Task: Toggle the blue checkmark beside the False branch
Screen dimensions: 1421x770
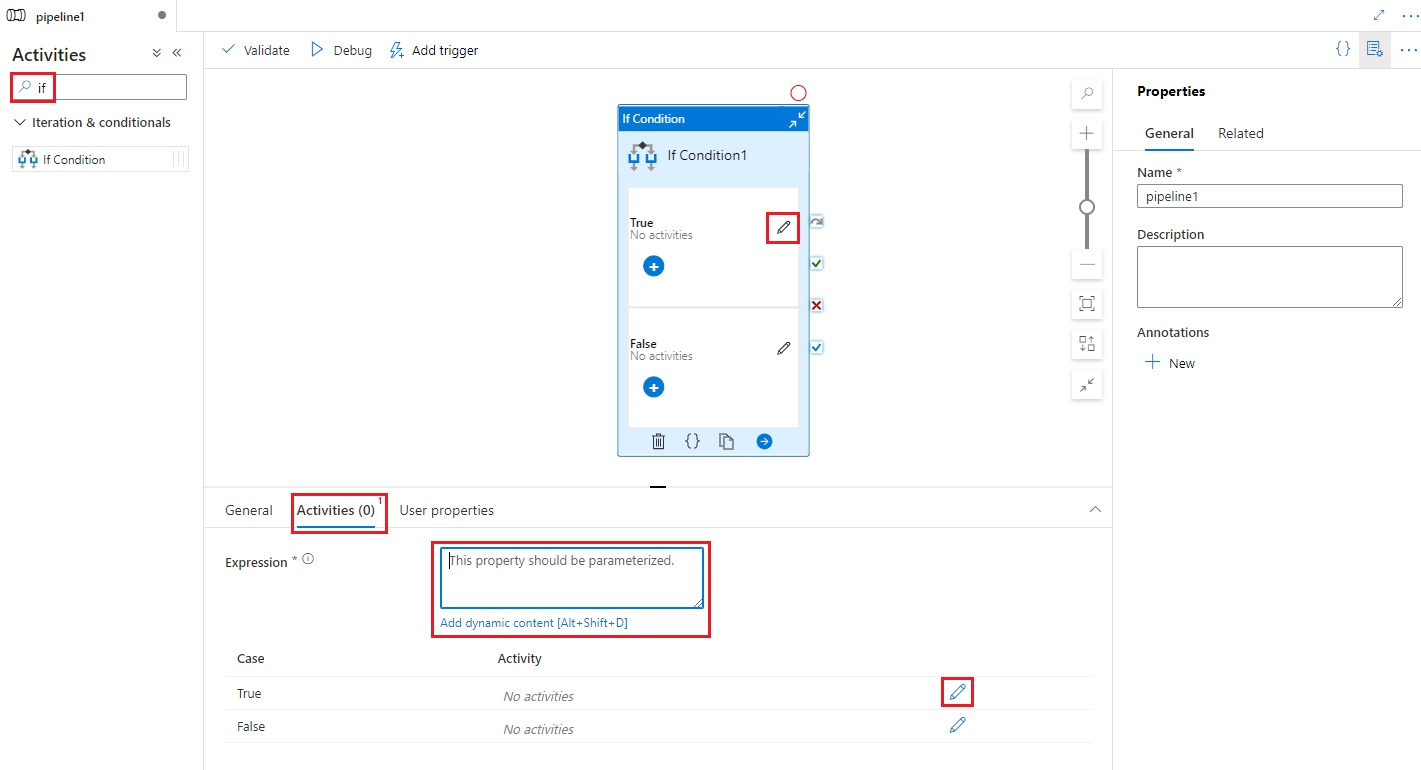Action: 817,347
